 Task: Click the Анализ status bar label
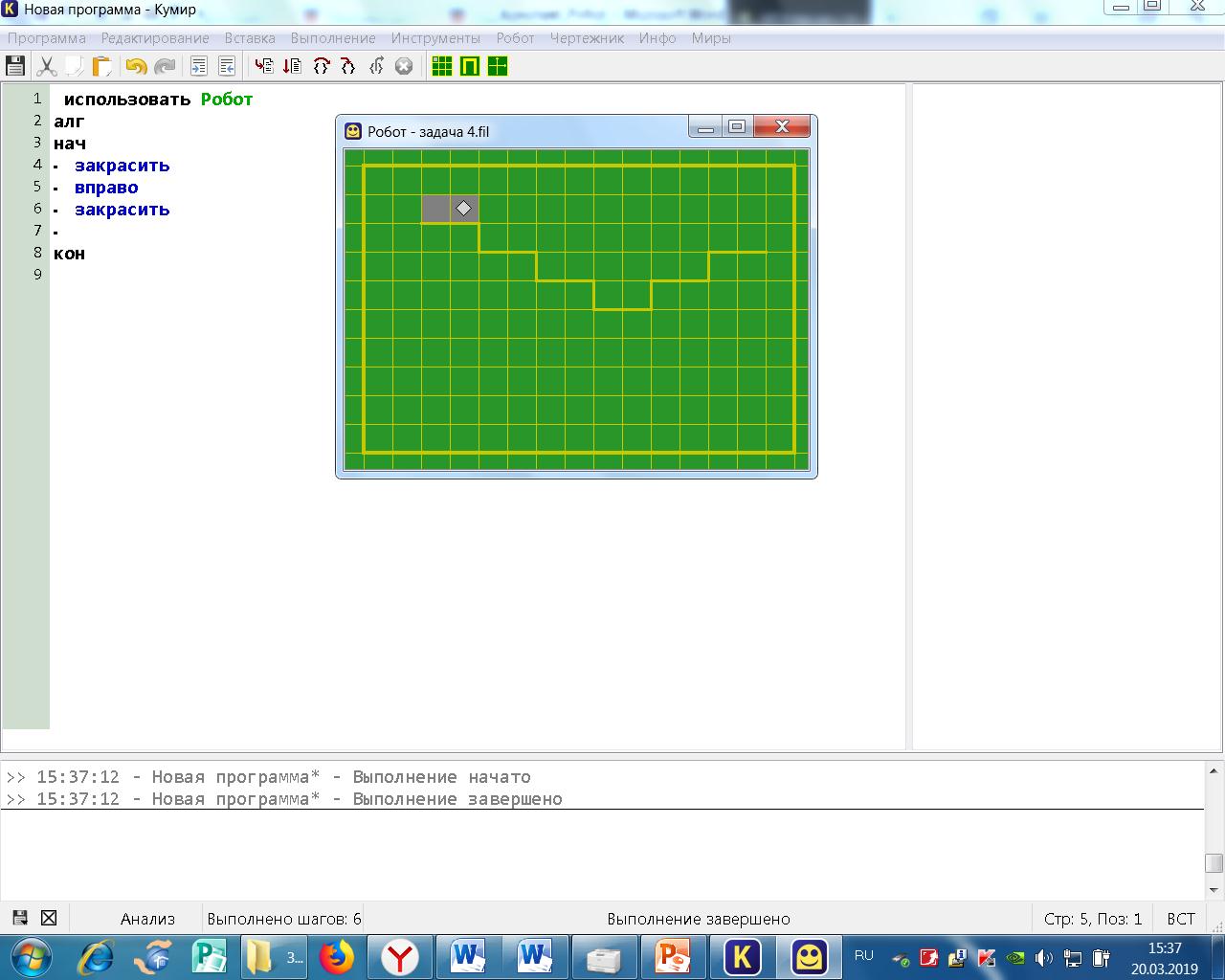click(x=147, y=919)
